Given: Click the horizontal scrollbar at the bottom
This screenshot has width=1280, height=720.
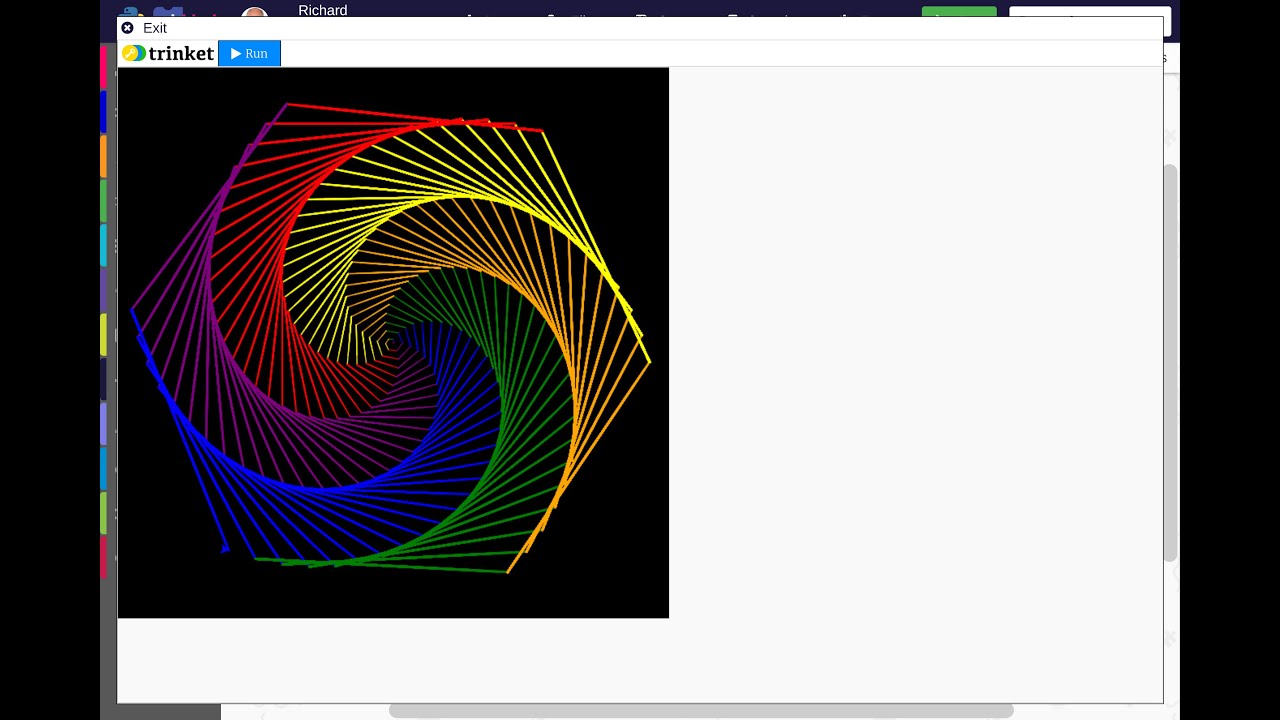Looking at the screenshot, I should click(700, 710).
